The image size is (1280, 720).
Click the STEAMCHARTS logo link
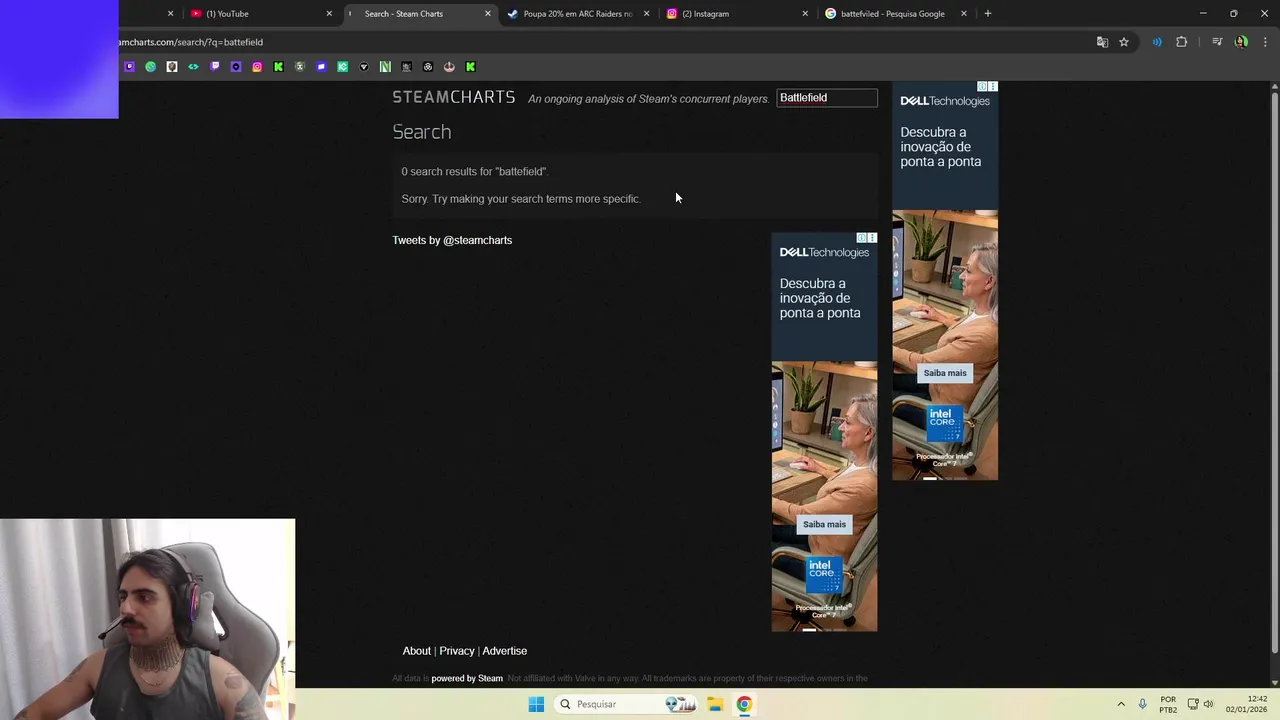click(454, 97)
